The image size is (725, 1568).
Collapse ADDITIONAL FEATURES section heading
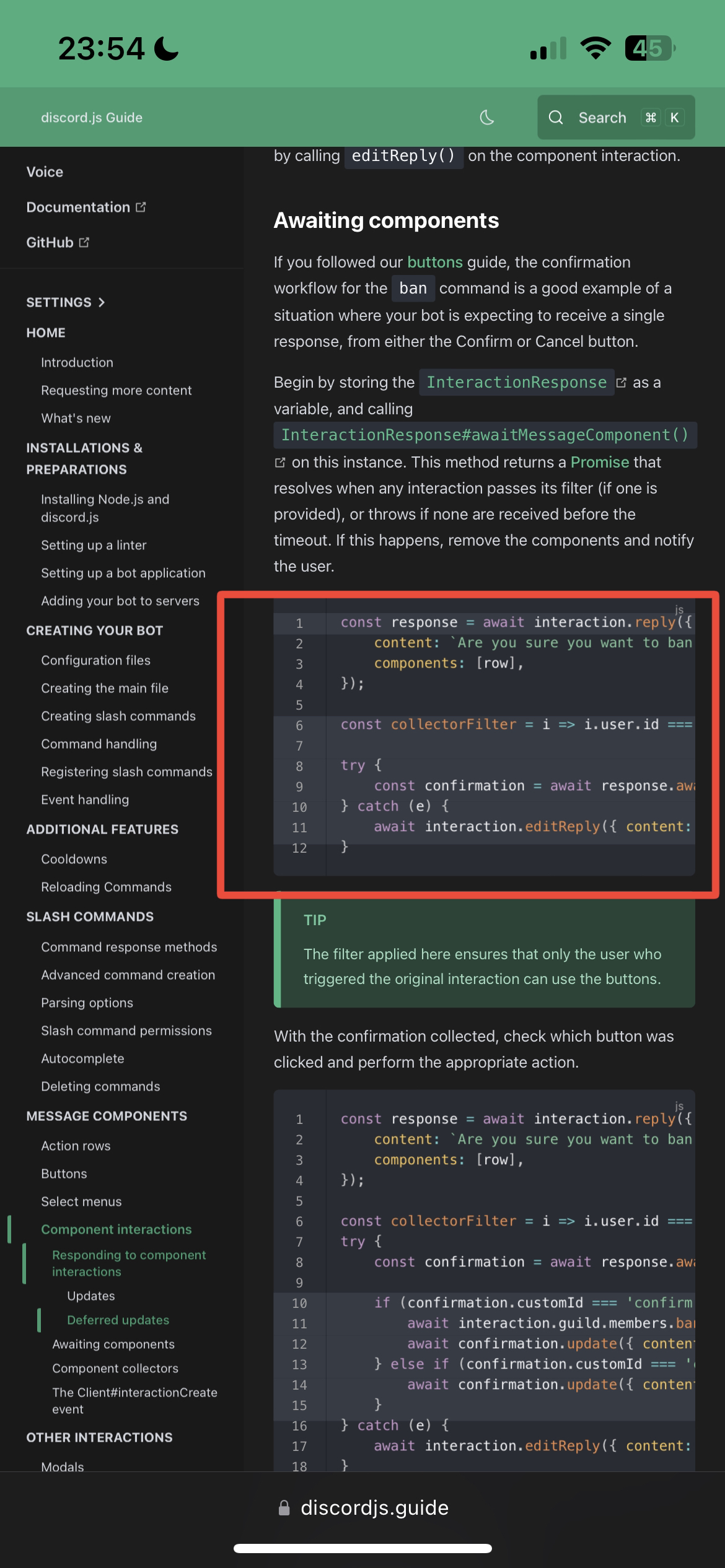[x=102, y=829]
